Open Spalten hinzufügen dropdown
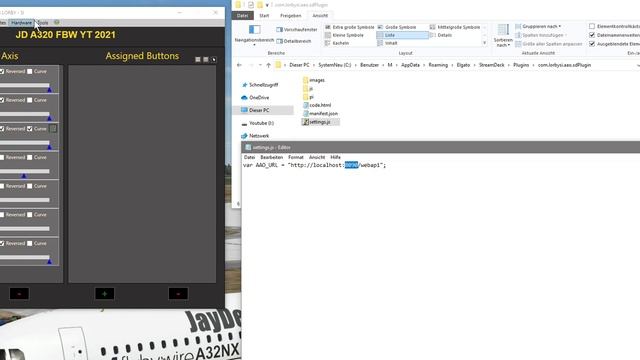This screenshot has height=360, width=640. pyautogui.click(x=541, y=35)
